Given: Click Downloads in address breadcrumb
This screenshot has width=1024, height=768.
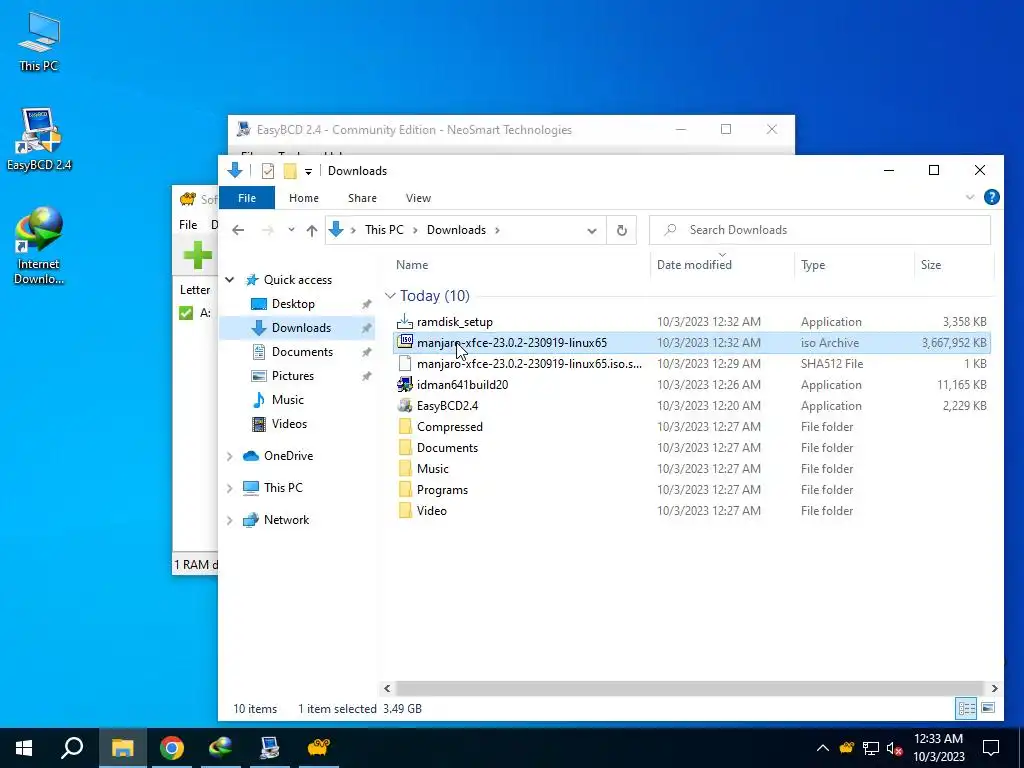Looking at the screenshot, I should 456,230.
